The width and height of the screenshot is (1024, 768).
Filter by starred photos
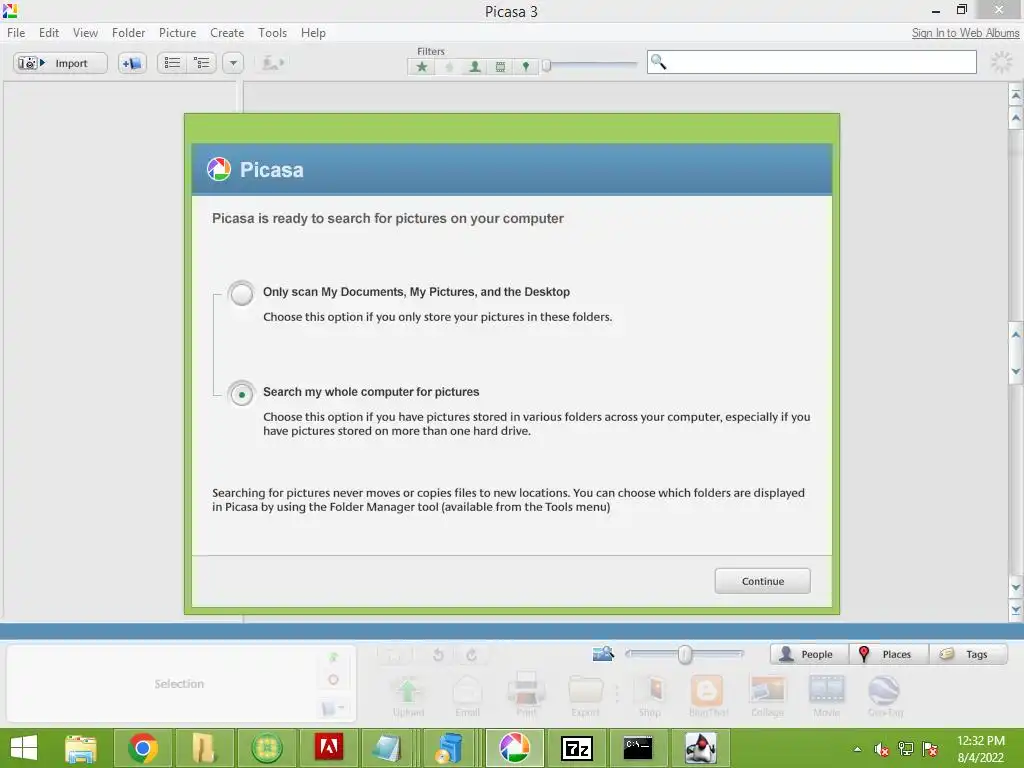pos(422,67)
